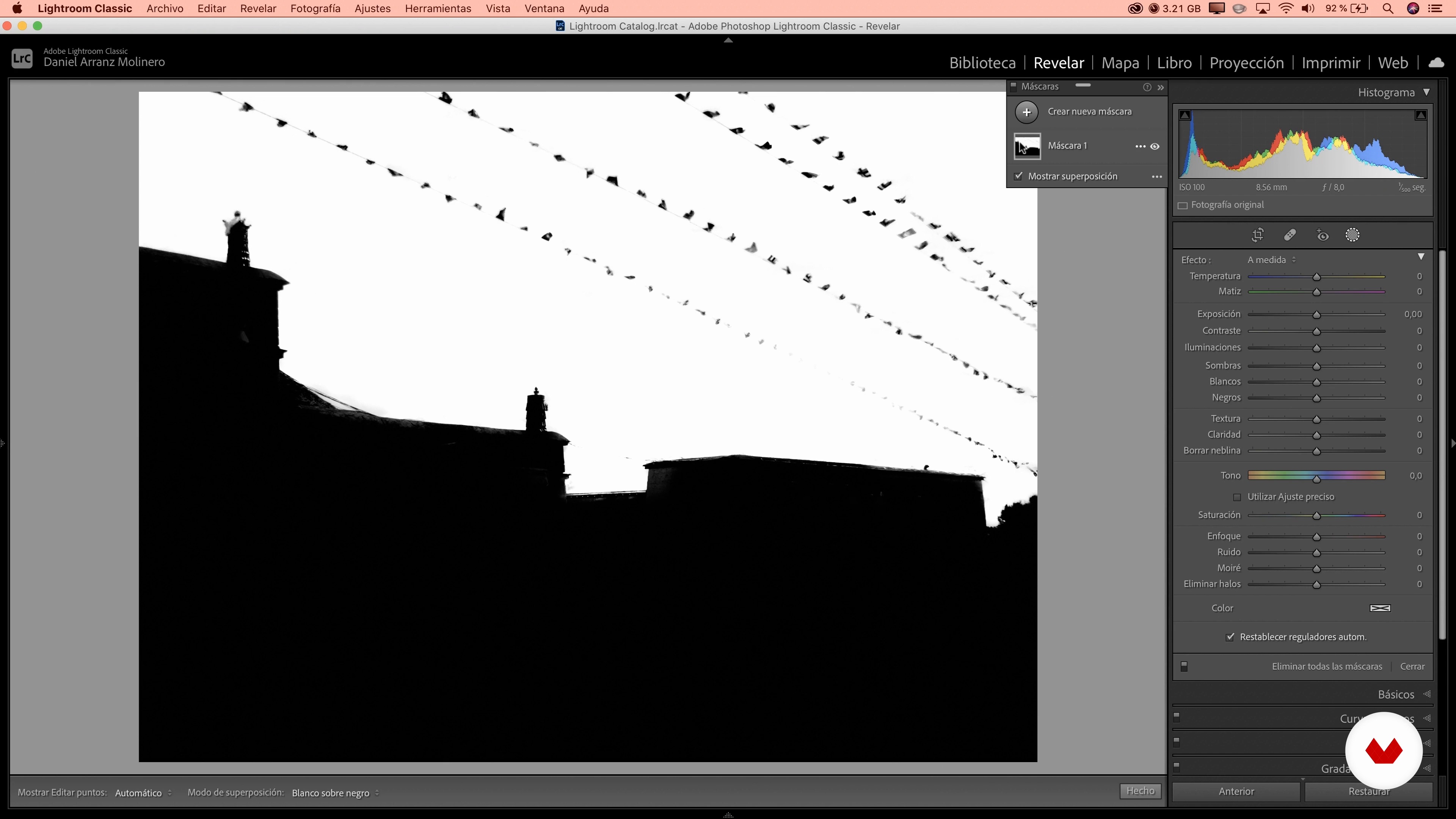This screenshot has height=819, width=1456.
Task: Hide top module picker panel arrow
Action: 728,40
